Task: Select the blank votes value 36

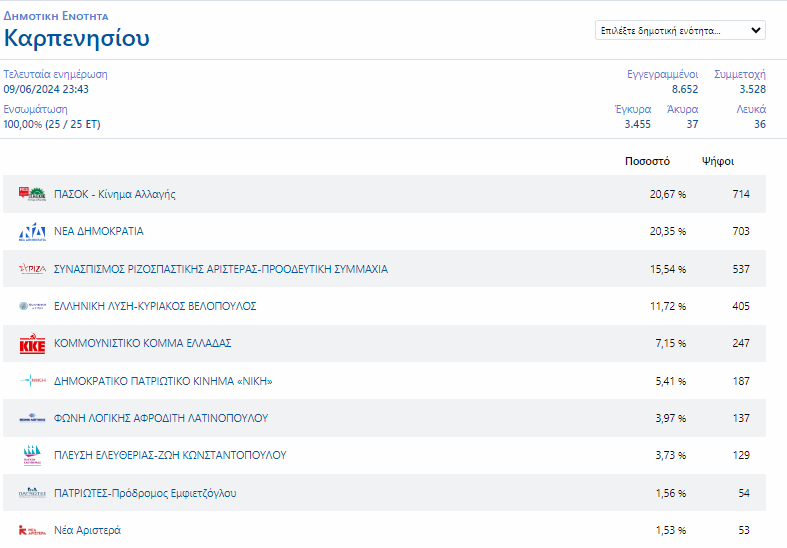Action: [x=760, y=124]
